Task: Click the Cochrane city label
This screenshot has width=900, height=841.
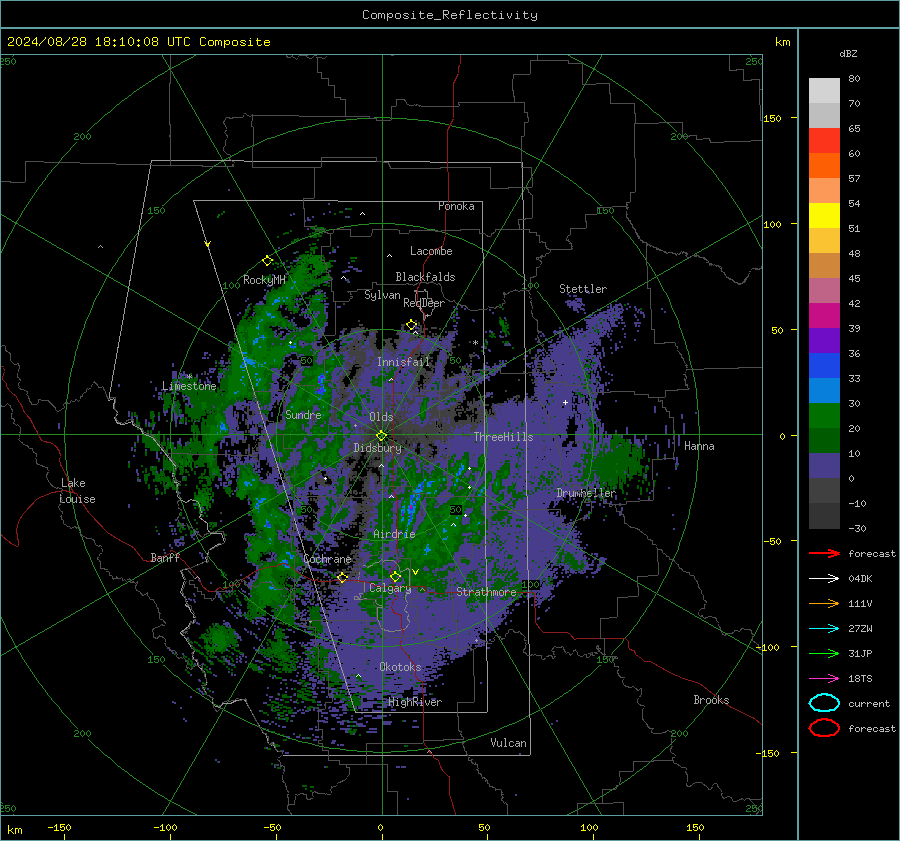Action: click(327, 559)
